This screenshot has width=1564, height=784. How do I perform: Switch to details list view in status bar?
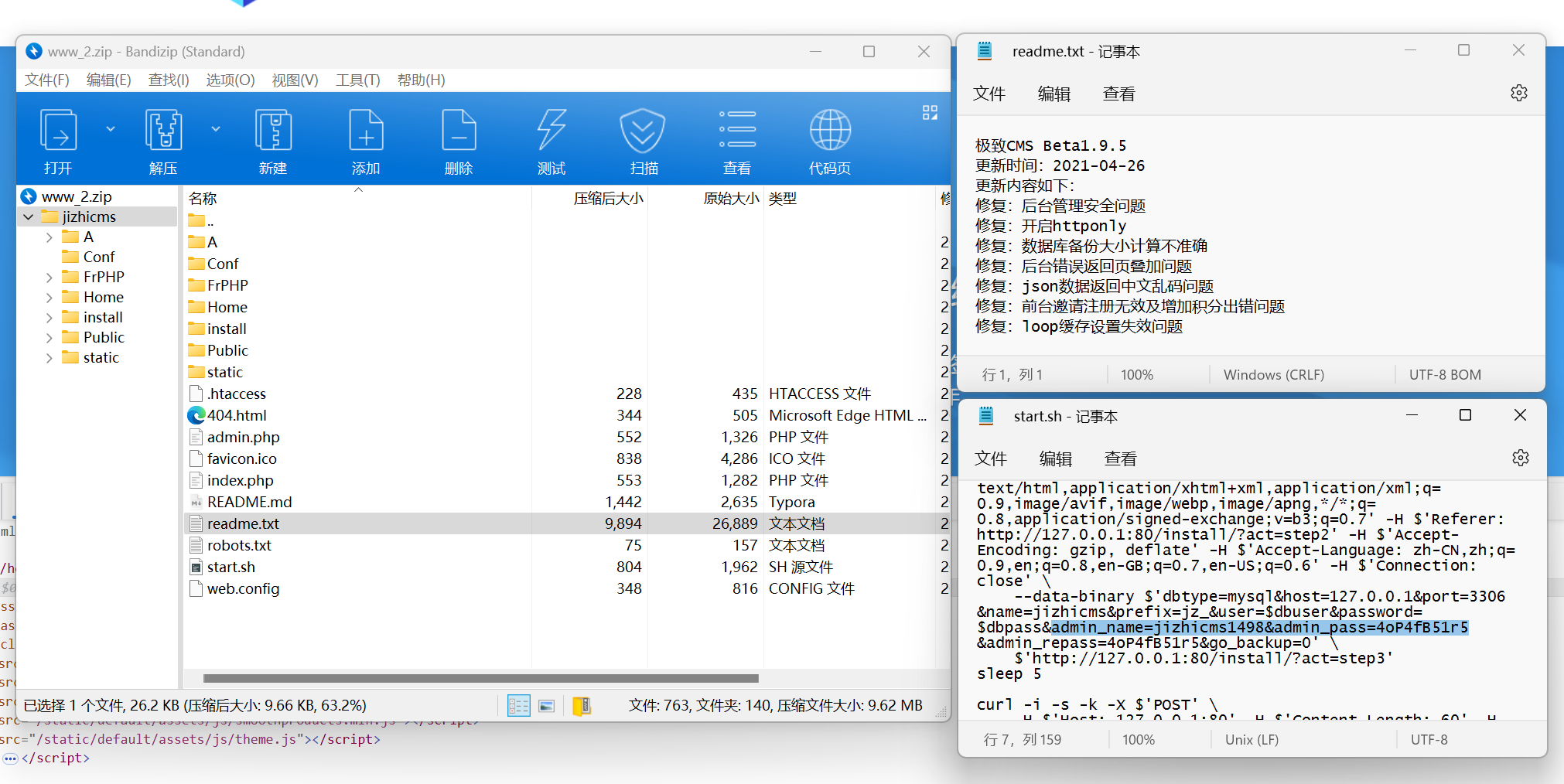pyautogui.click(x=518, y=706)
